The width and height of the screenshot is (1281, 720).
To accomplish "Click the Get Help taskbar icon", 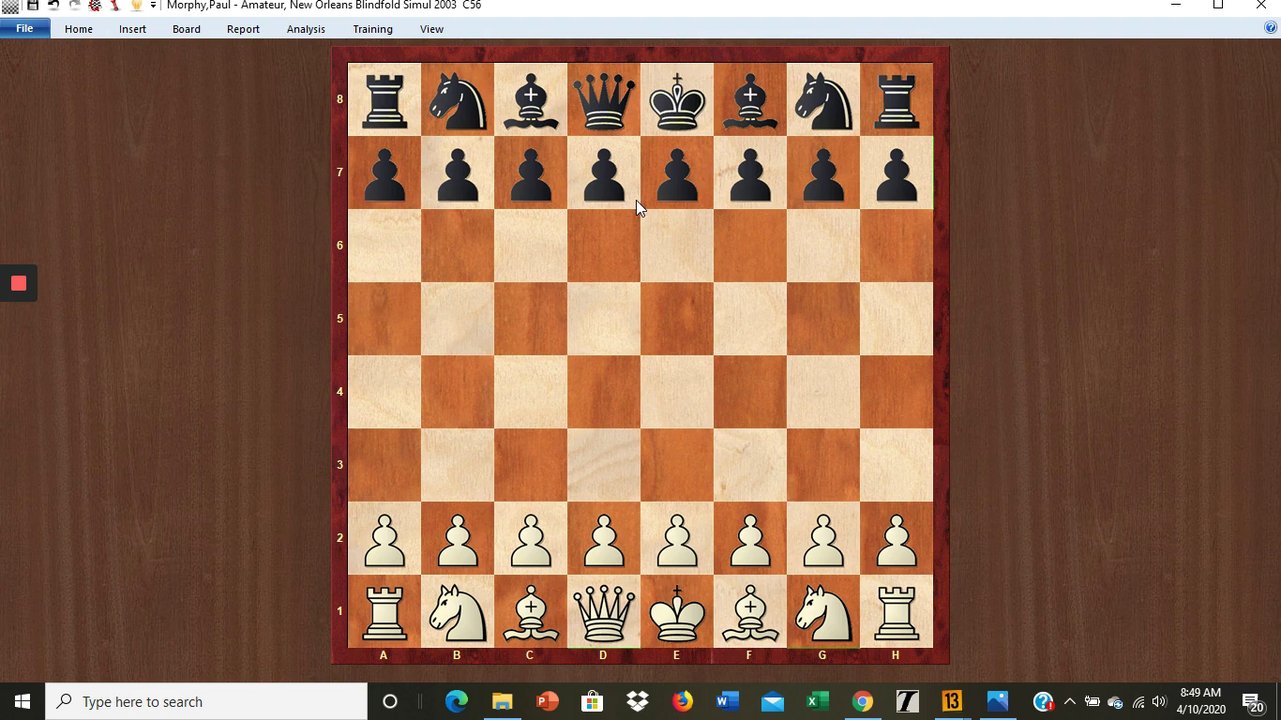I will coord(1043,701).
